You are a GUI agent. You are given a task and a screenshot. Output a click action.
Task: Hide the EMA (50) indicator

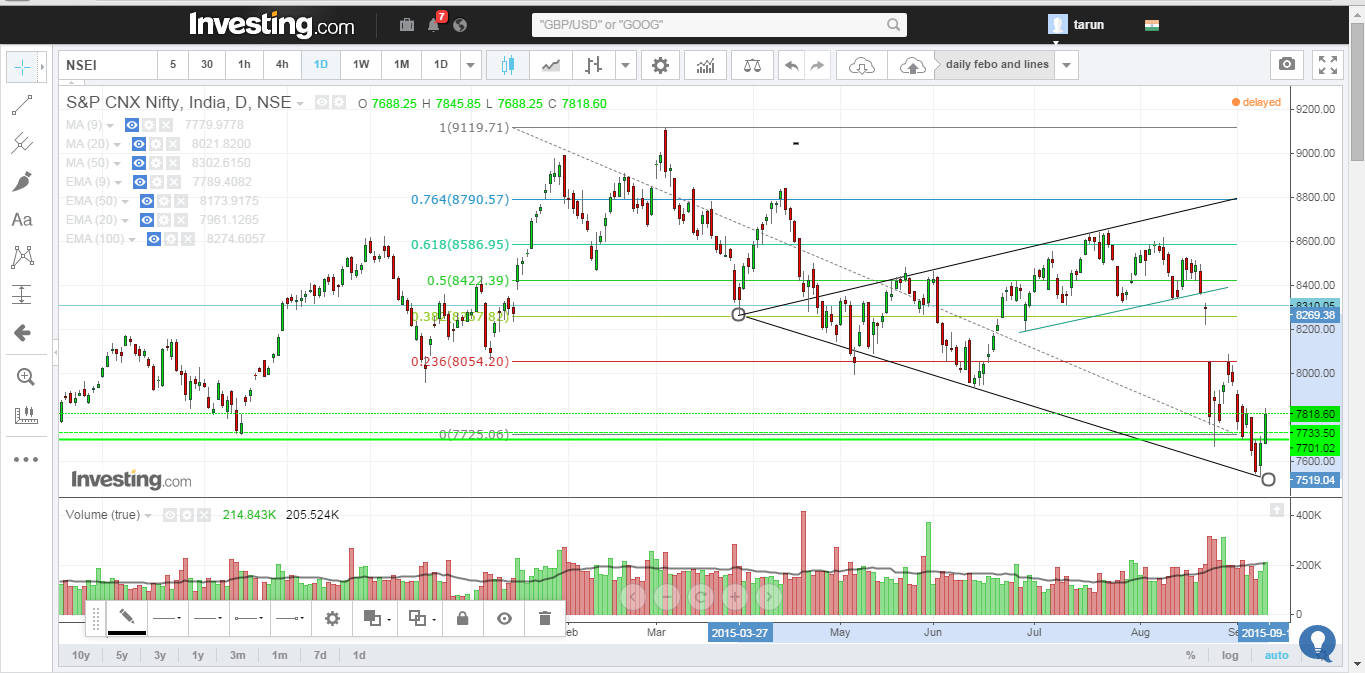pyautogui.click(x=147, y=201)
